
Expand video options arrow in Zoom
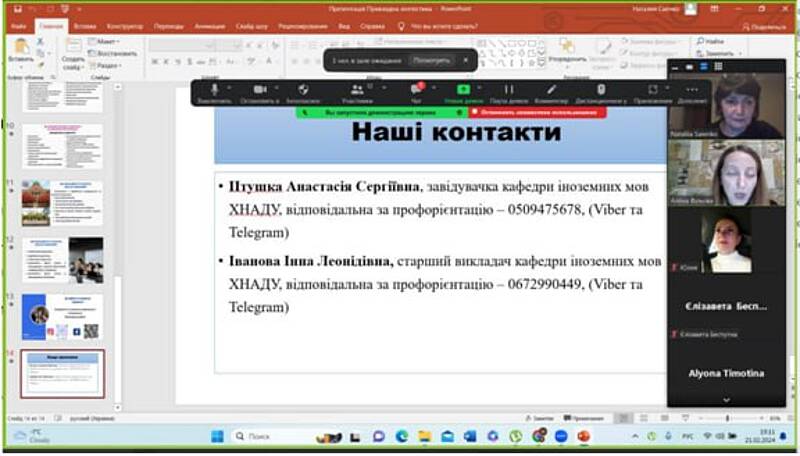[277, 87]
